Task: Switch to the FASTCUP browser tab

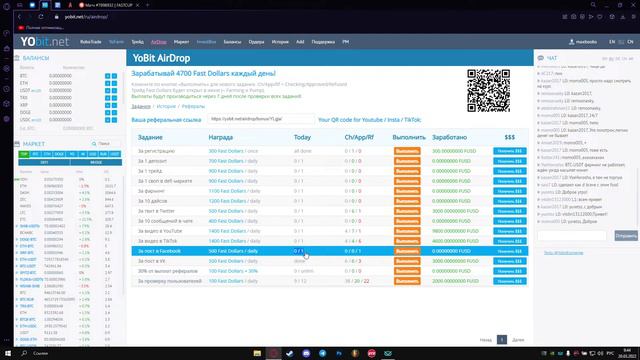Action: [109, 5]
